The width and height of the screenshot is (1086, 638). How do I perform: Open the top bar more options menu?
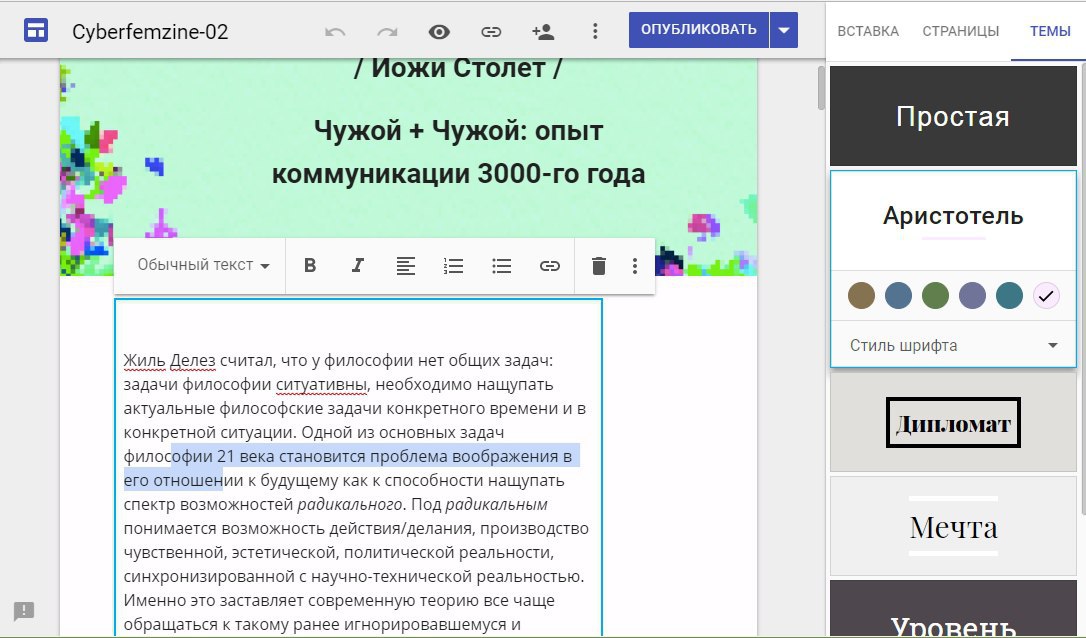click(595, 31)
